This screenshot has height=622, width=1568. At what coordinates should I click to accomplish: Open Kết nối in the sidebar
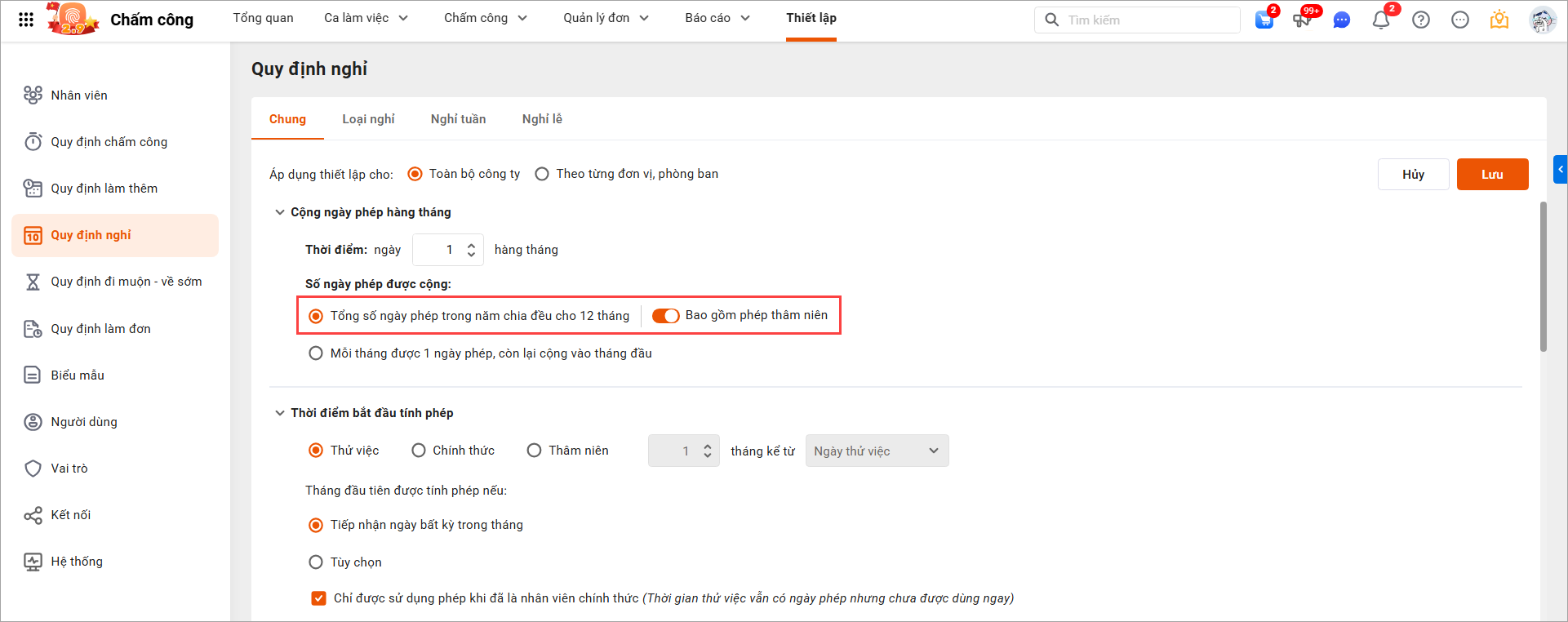click(x=71, y=515)
